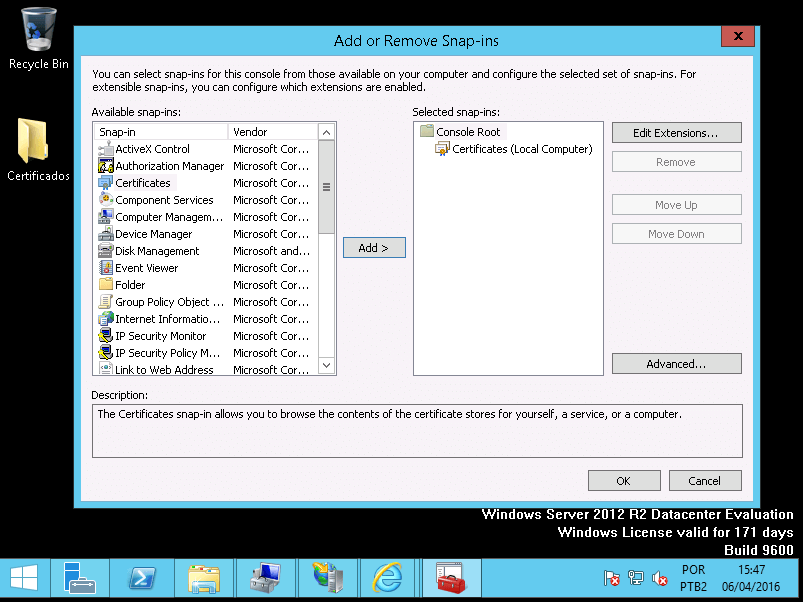This screenshot has height=602, width=803.
Task: Click the ActiveX Control snap-in icon
Action: point(105,149)
